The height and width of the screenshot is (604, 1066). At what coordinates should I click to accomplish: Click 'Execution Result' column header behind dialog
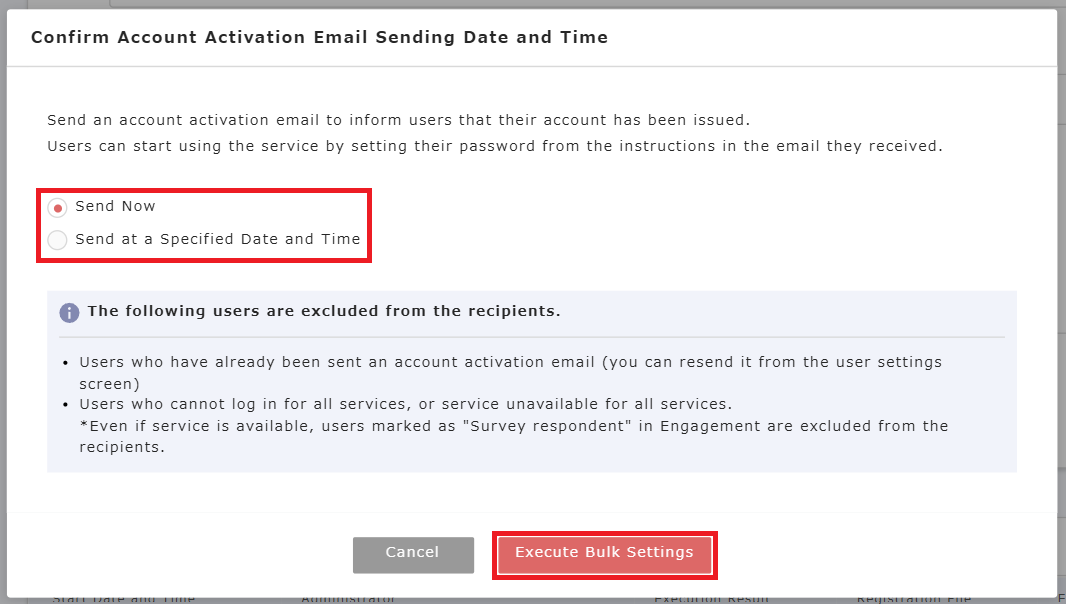click(x=711, y=599)
